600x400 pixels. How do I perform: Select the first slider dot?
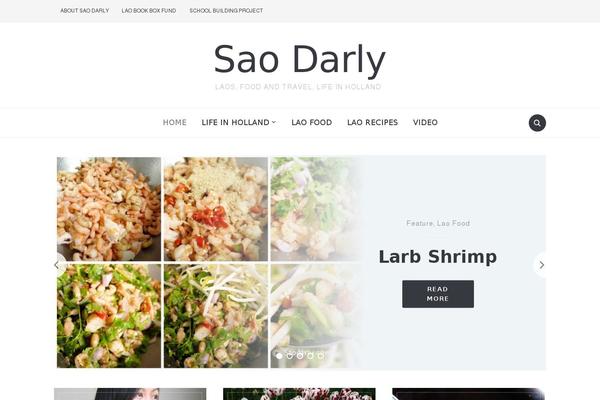coord(279,356)
